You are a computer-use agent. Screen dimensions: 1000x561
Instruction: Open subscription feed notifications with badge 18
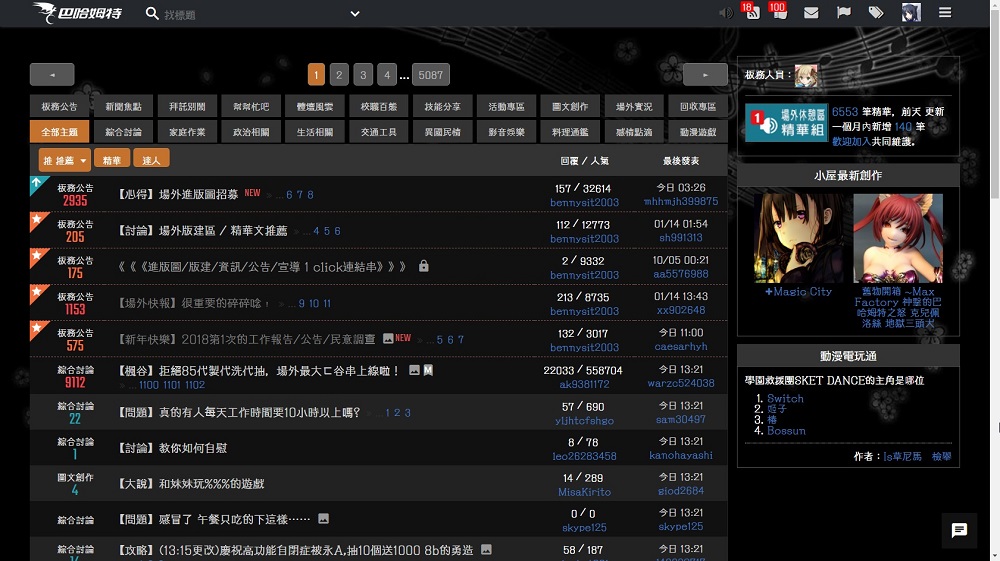(751, 11)
